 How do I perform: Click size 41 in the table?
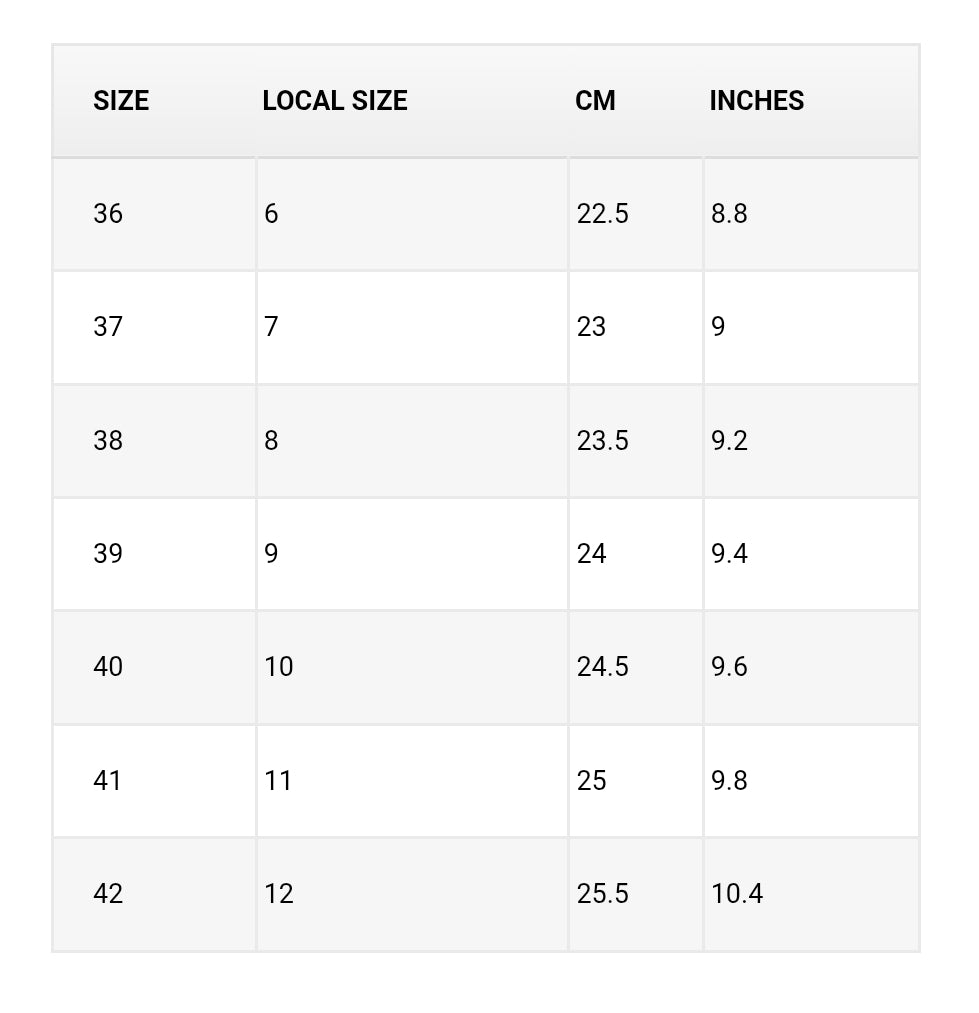coord(108,781)
